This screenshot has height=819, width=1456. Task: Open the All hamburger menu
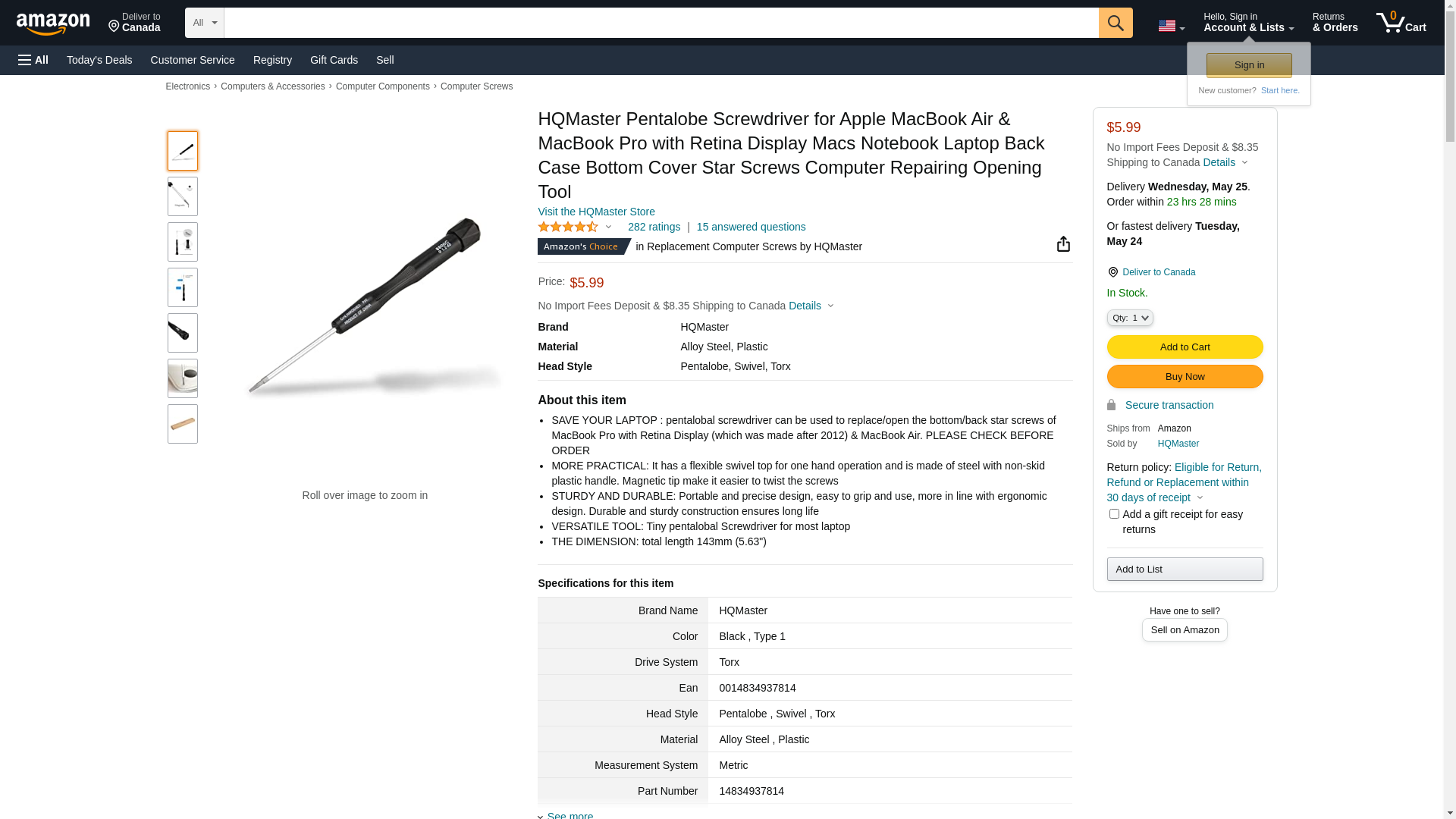[x=33, y=60]
